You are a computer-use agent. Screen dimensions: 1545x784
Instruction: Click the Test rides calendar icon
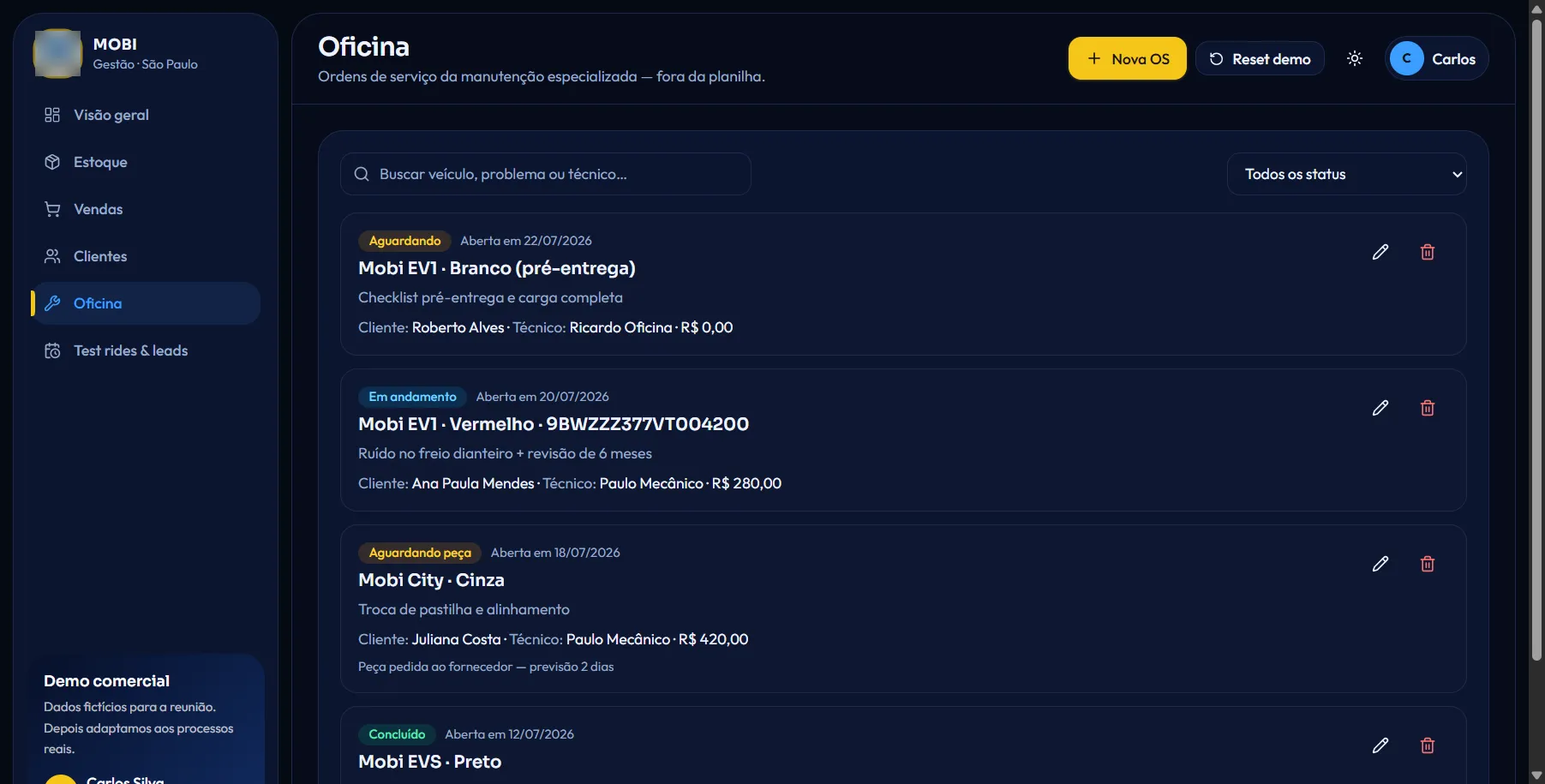click(52, 350)
